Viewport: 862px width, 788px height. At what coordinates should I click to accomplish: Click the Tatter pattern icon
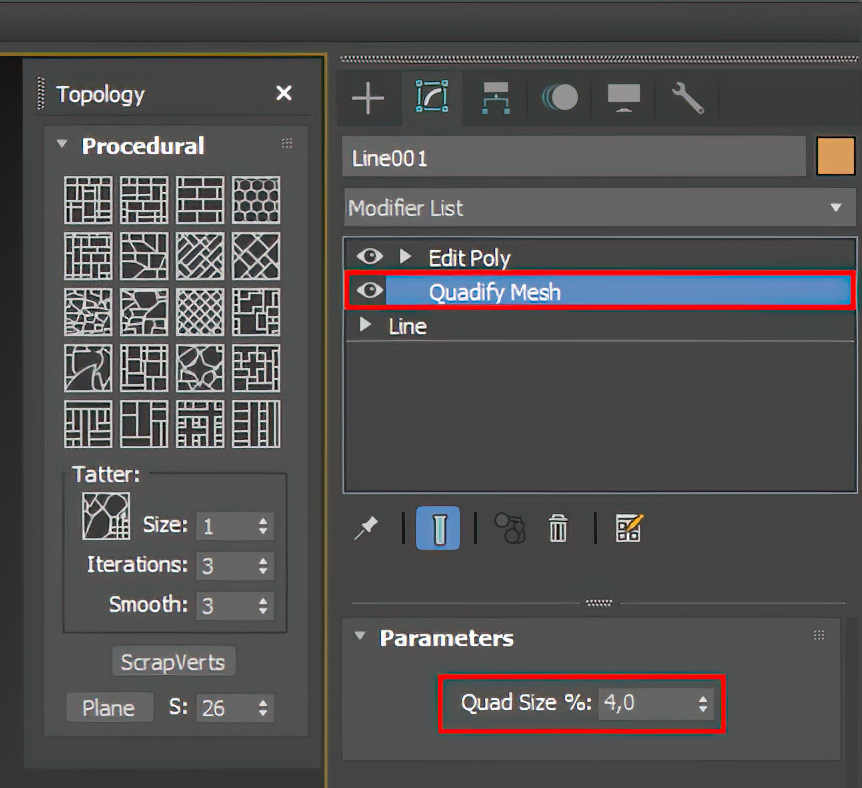pyautogui.click(x=106, y=516)
